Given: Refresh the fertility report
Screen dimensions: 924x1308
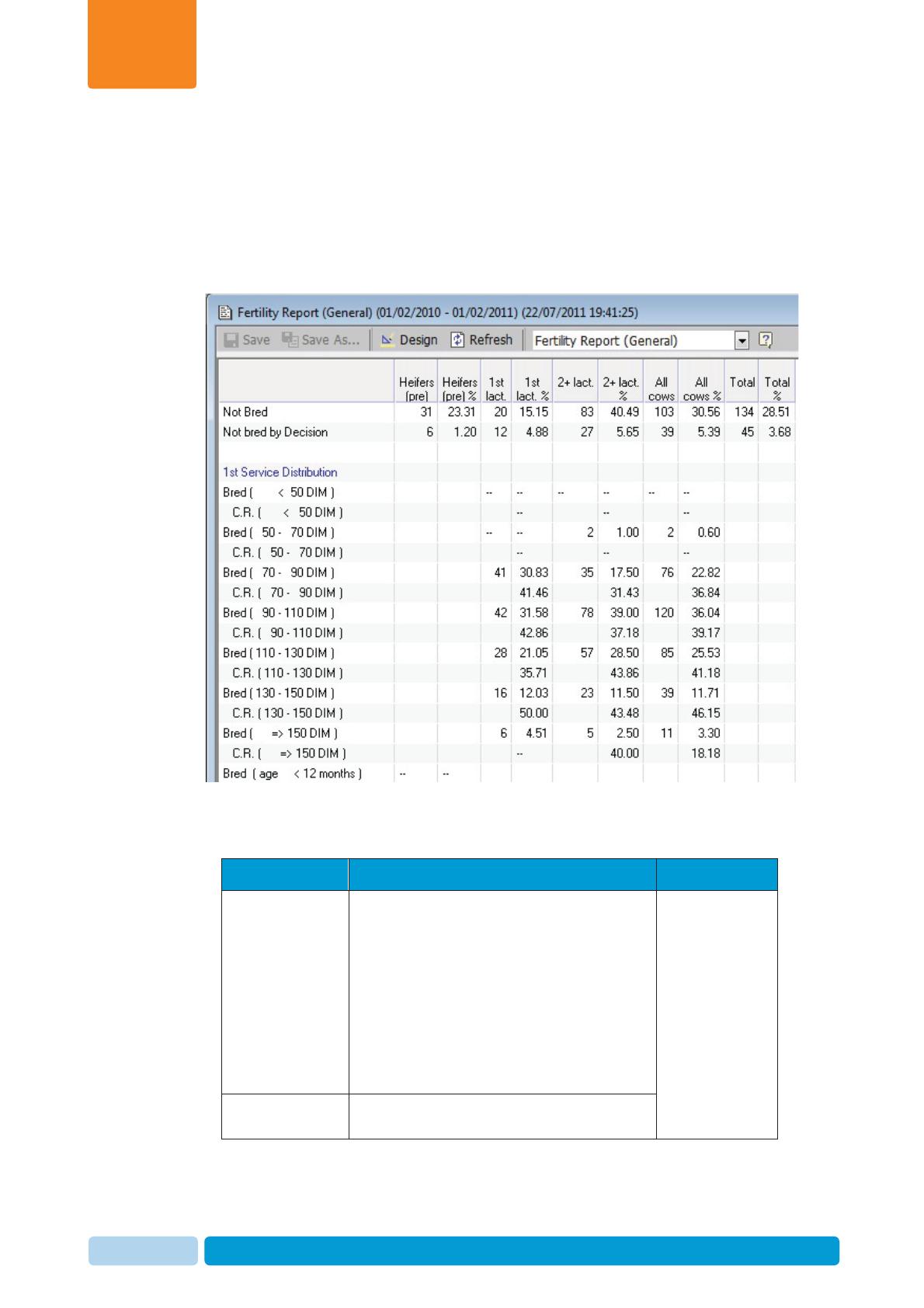Looking at the screenshot, I should click(x=481, y=339).
